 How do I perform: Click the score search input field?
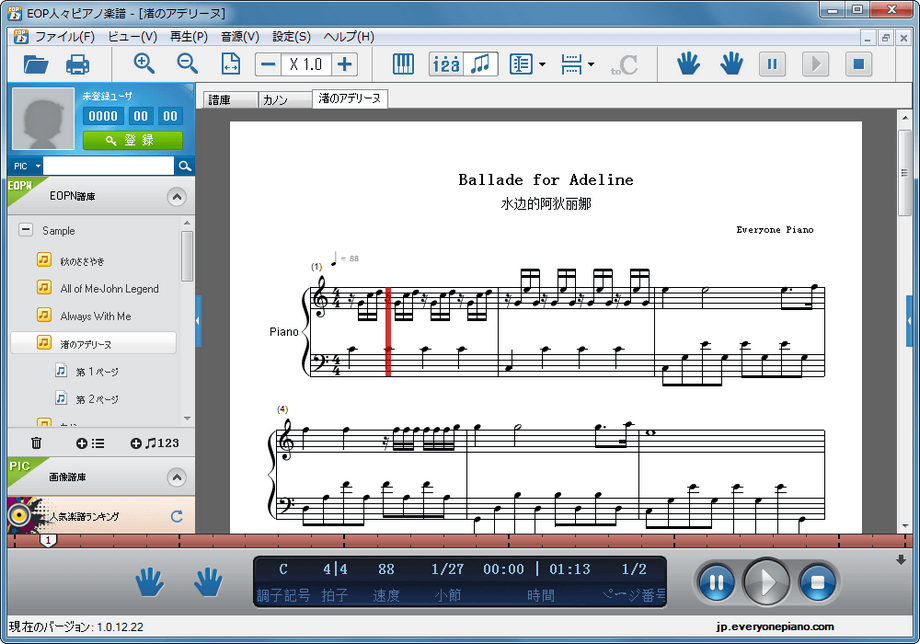coord(109,166)
